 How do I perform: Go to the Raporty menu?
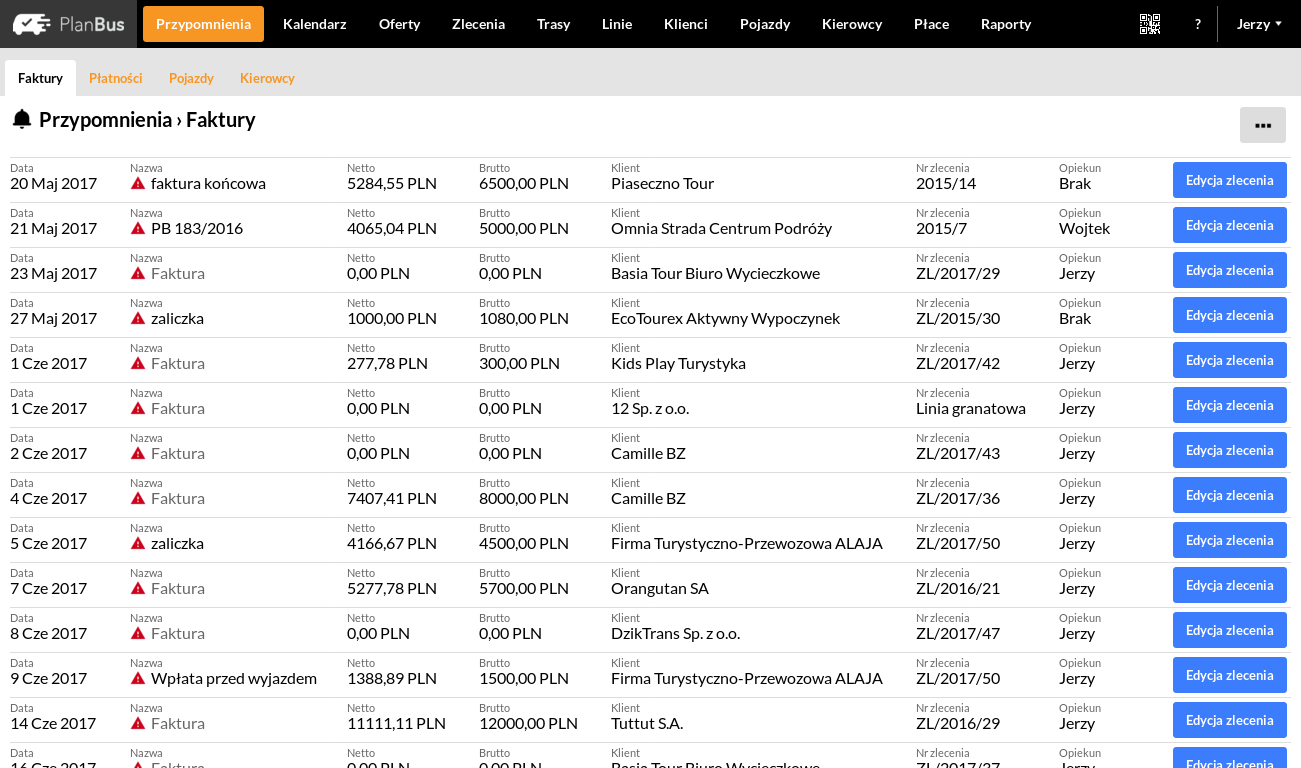(1005, 24)
